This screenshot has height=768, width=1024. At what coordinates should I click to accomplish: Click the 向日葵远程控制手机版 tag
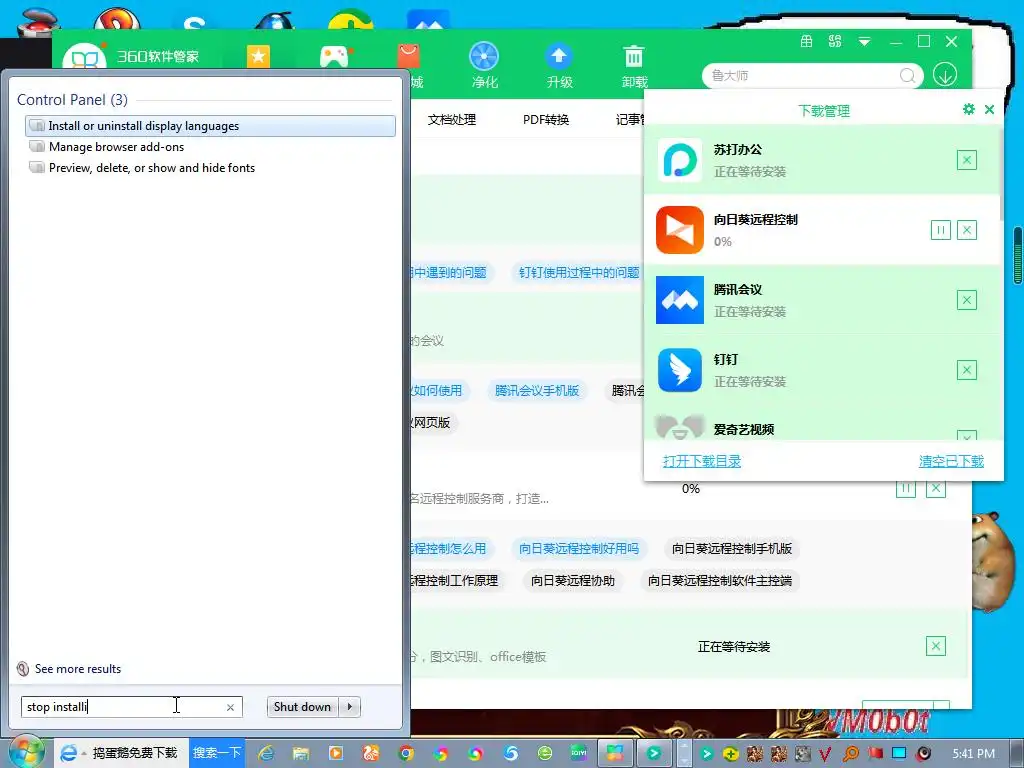click(x=732, y=549)
